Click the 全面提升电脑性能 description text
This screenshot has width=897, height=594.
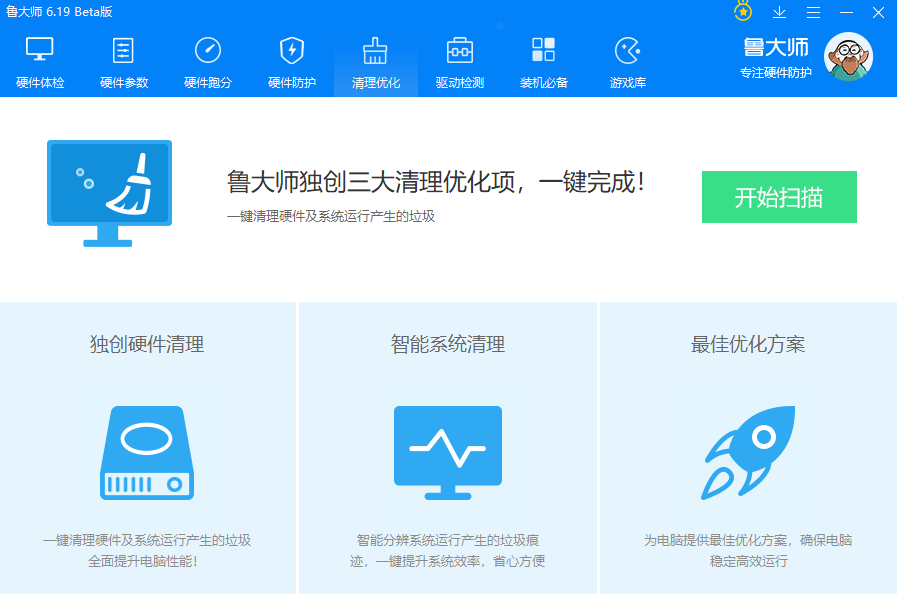pyautogui.click(x=143, y=561)
